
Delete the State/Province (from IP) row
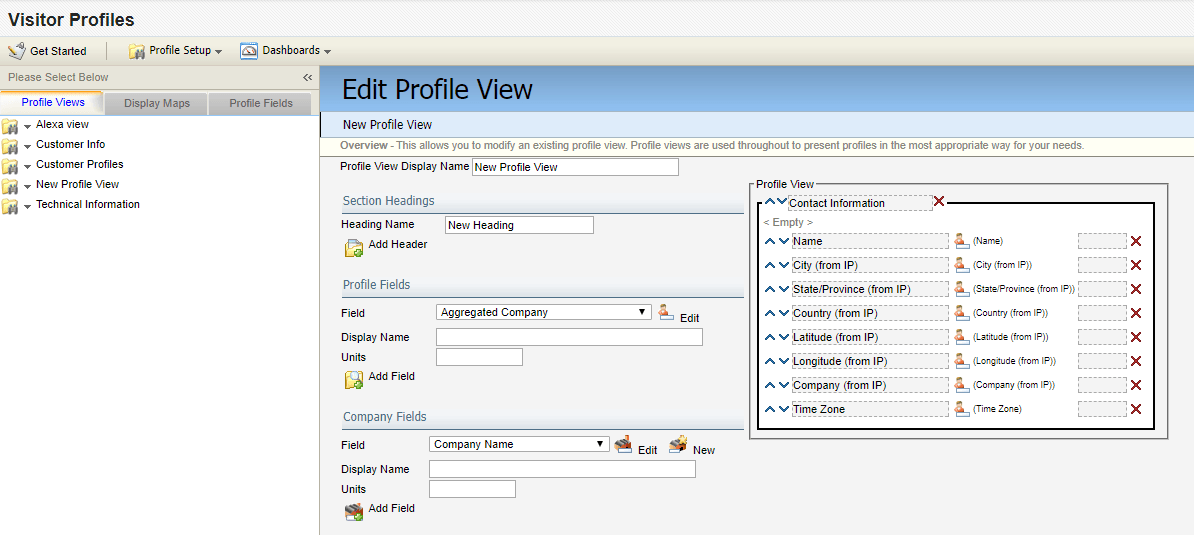pos(1135,289)
